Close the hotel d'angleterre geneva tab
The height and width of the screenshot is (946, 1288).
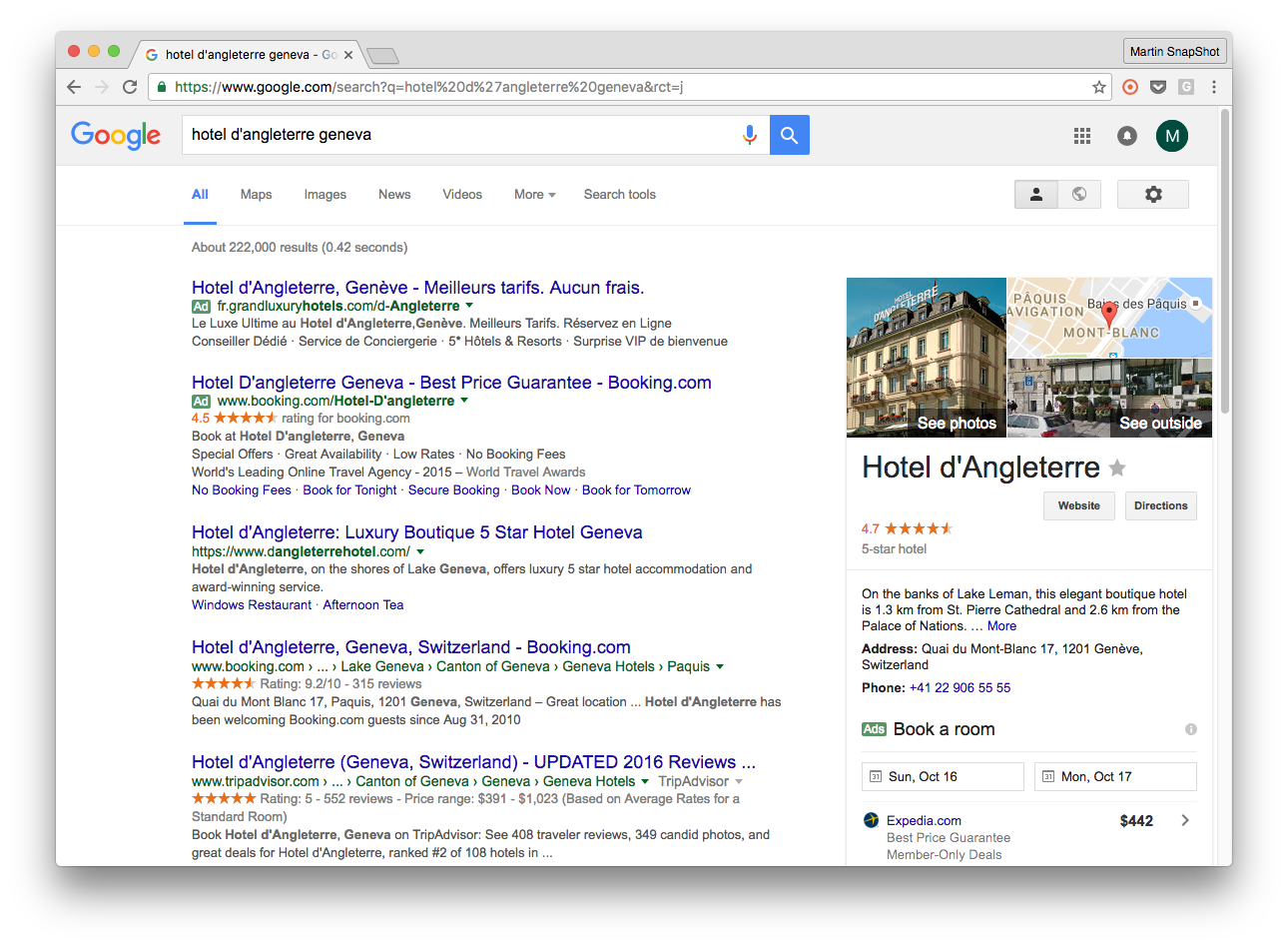(x=348, y=55)
